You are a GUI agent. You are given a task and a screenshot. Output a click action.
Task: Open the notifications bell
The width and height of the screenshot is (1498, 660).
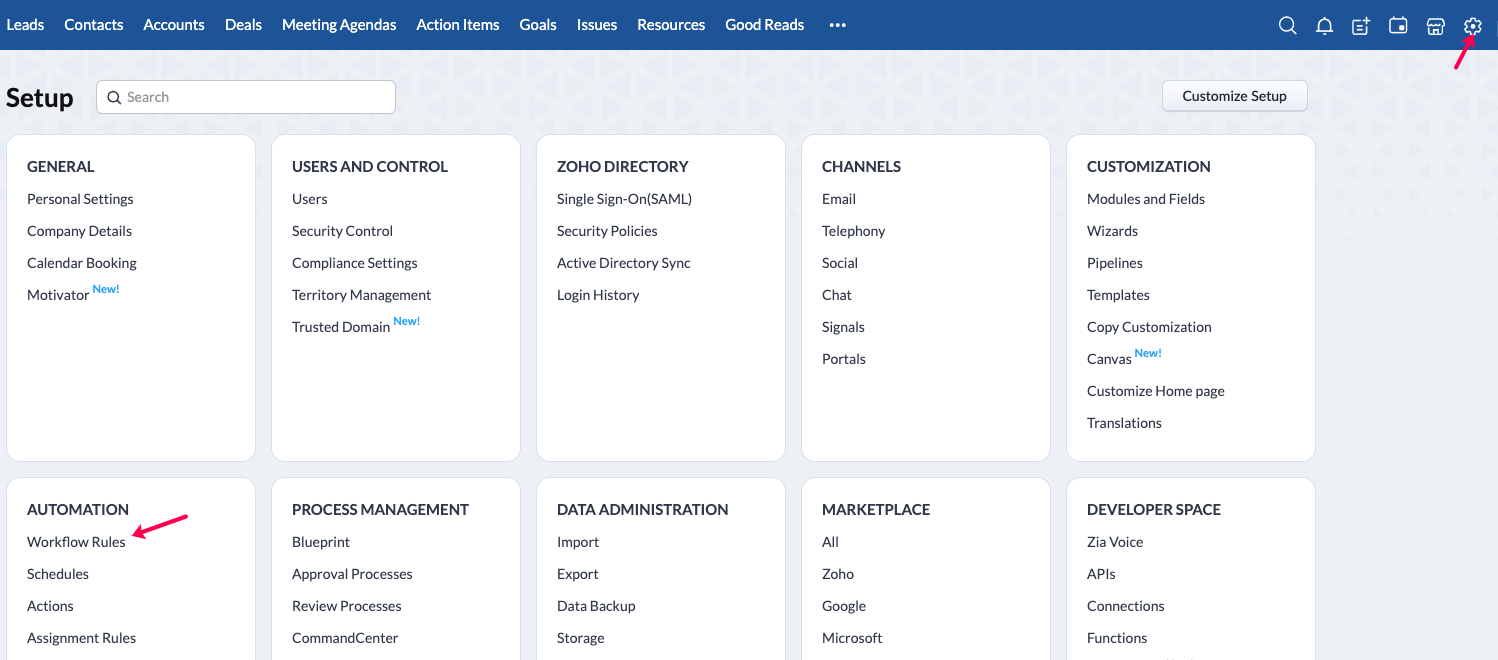coord(1325,26)
